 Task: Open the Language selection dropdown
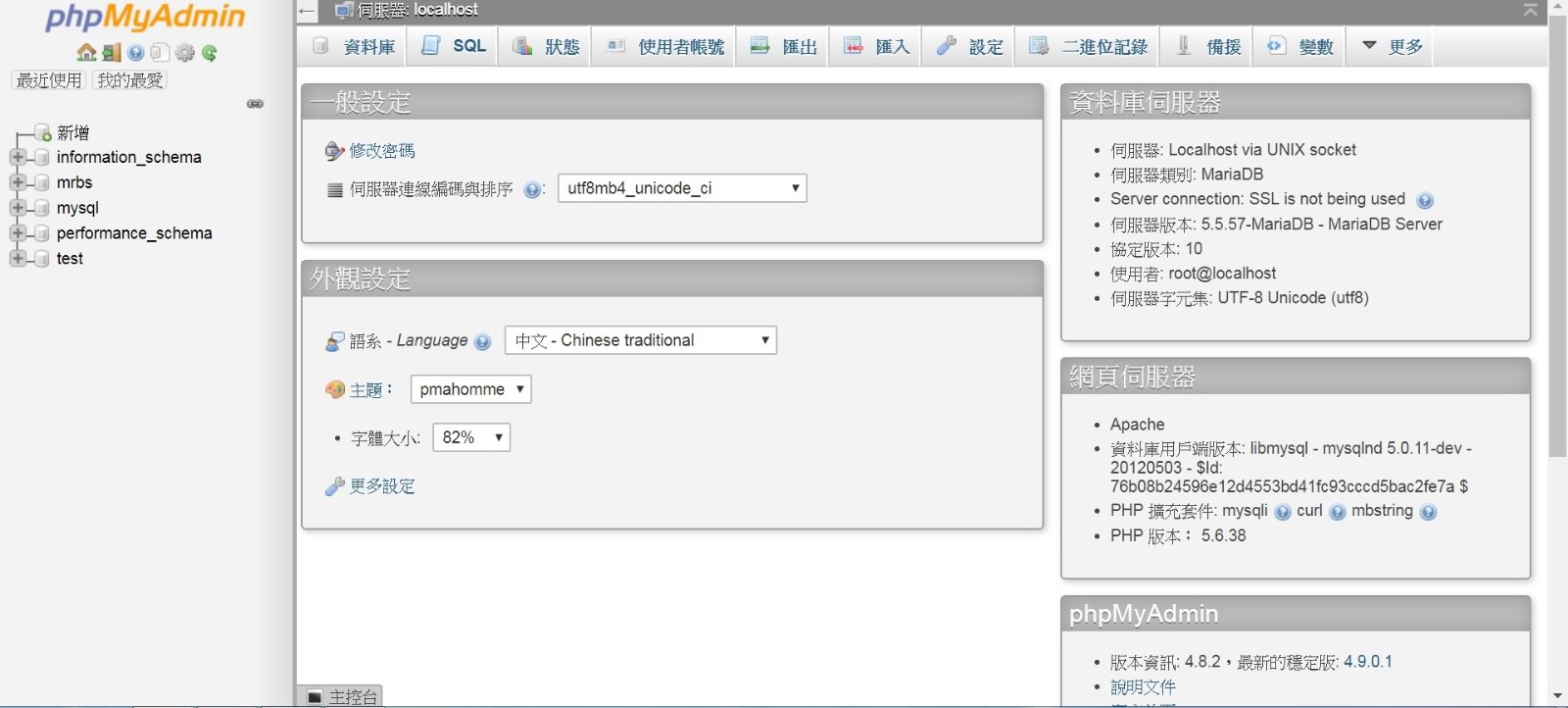[641, 340]
